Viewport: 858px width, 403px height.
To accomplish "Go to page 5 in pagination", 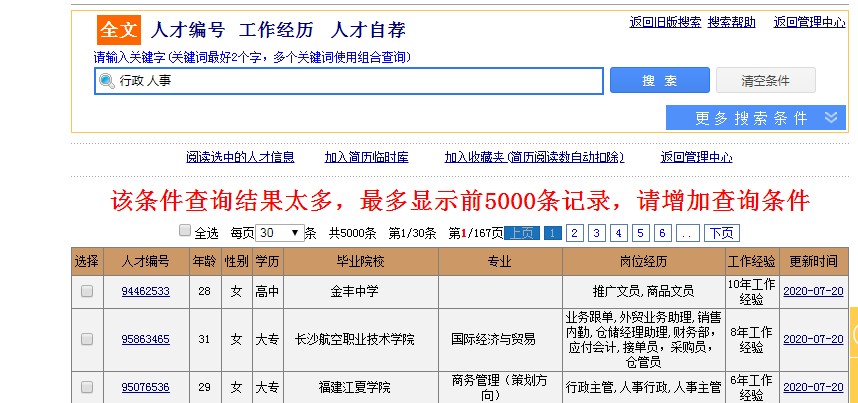I will pos(640,233).
